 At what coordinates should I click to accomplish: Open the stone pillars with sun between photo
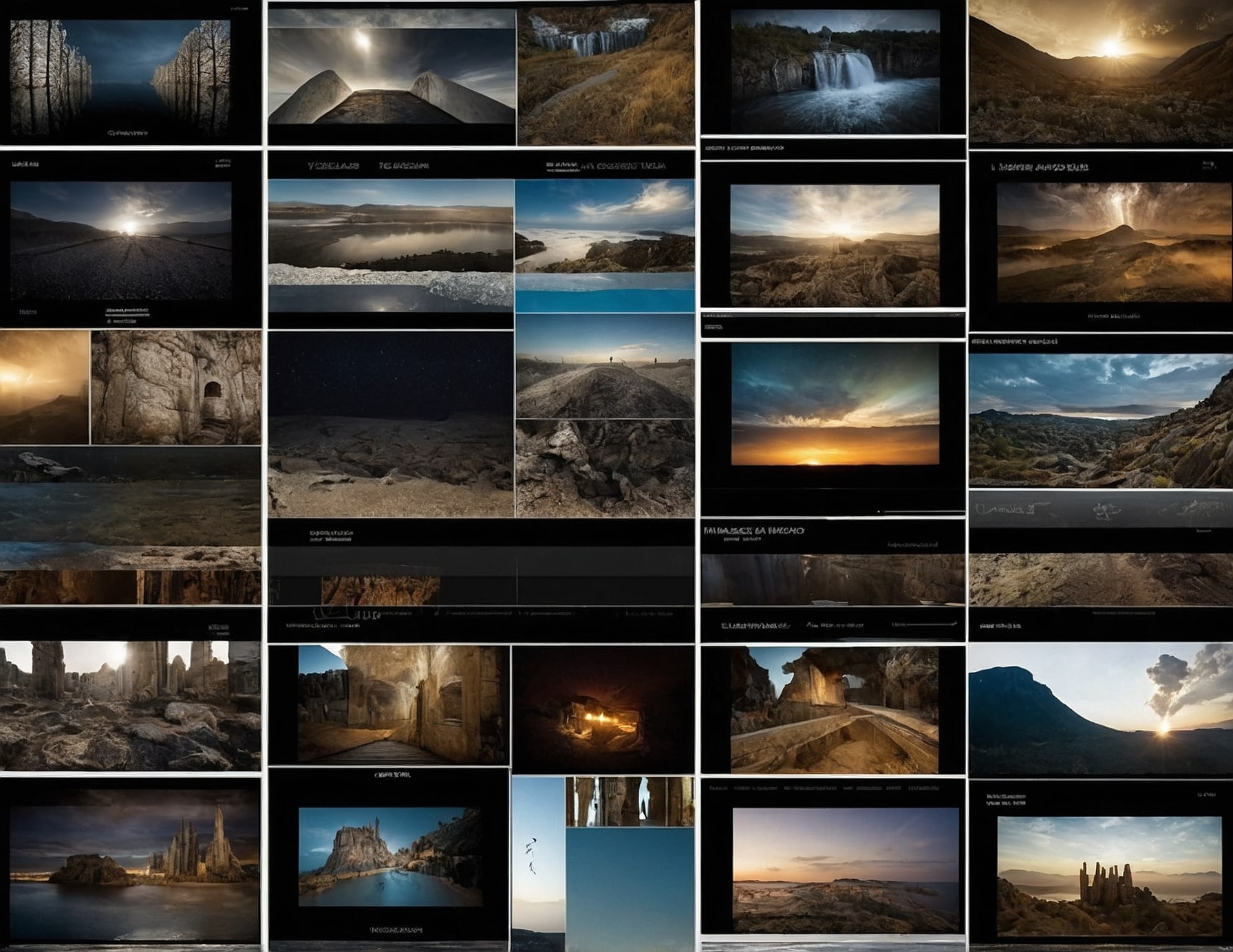130,706
